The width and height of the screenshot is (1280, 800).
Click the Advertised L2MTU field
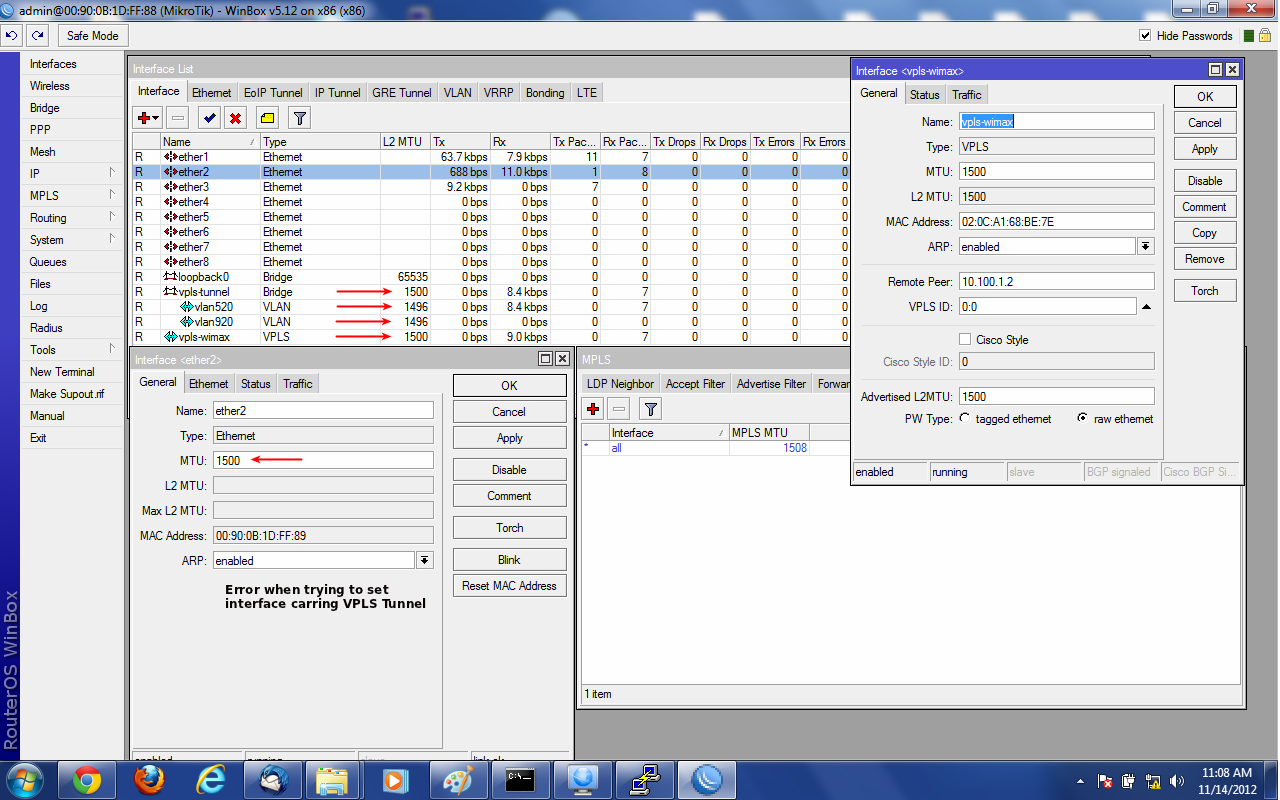tap(1057, 397)
